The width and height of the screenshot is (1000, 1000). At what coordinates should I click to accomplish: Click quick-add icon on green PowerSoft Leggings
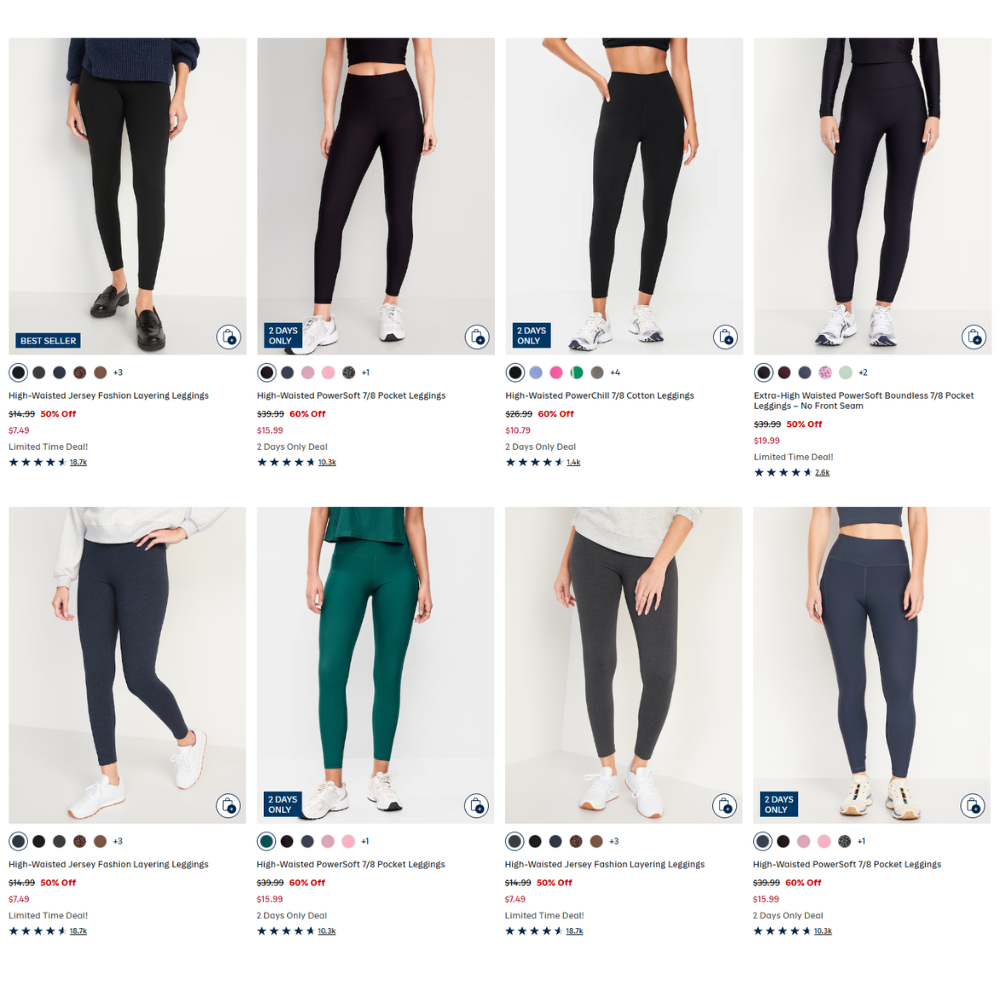coord(477,806)
